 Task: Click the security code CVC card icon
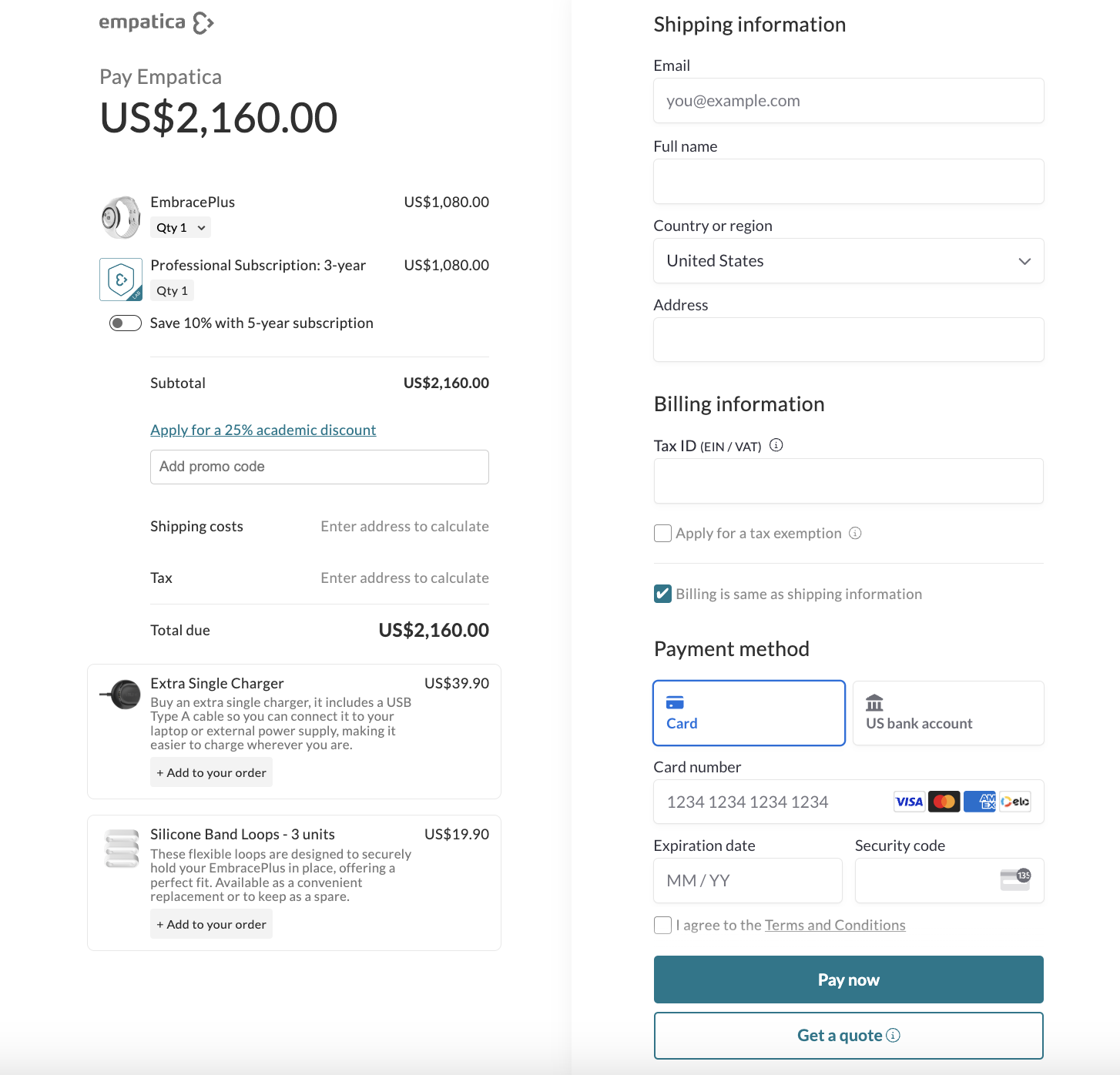click(x=1015, y=879)
